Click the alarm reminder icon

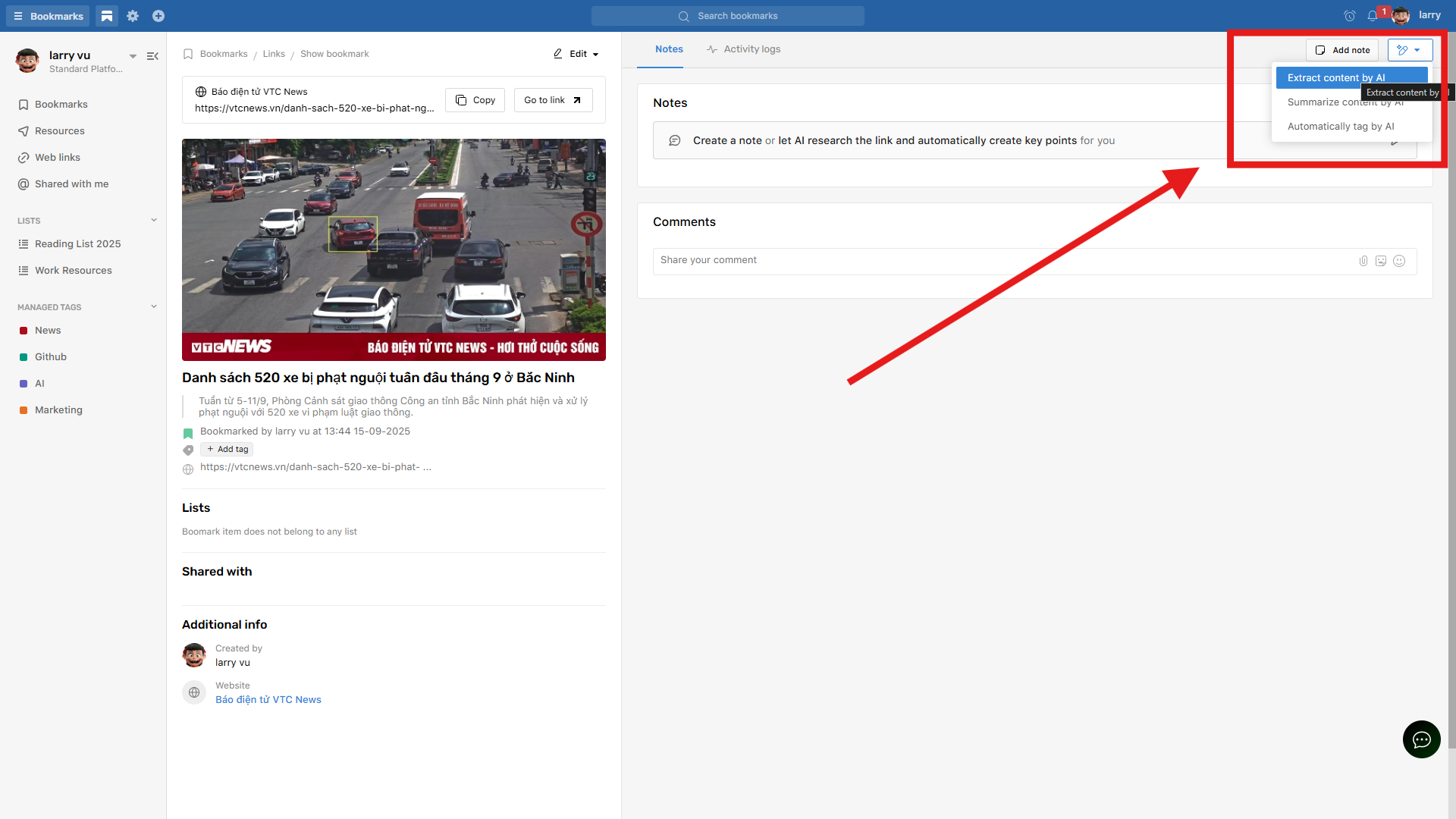click(x=1350, y=16)
